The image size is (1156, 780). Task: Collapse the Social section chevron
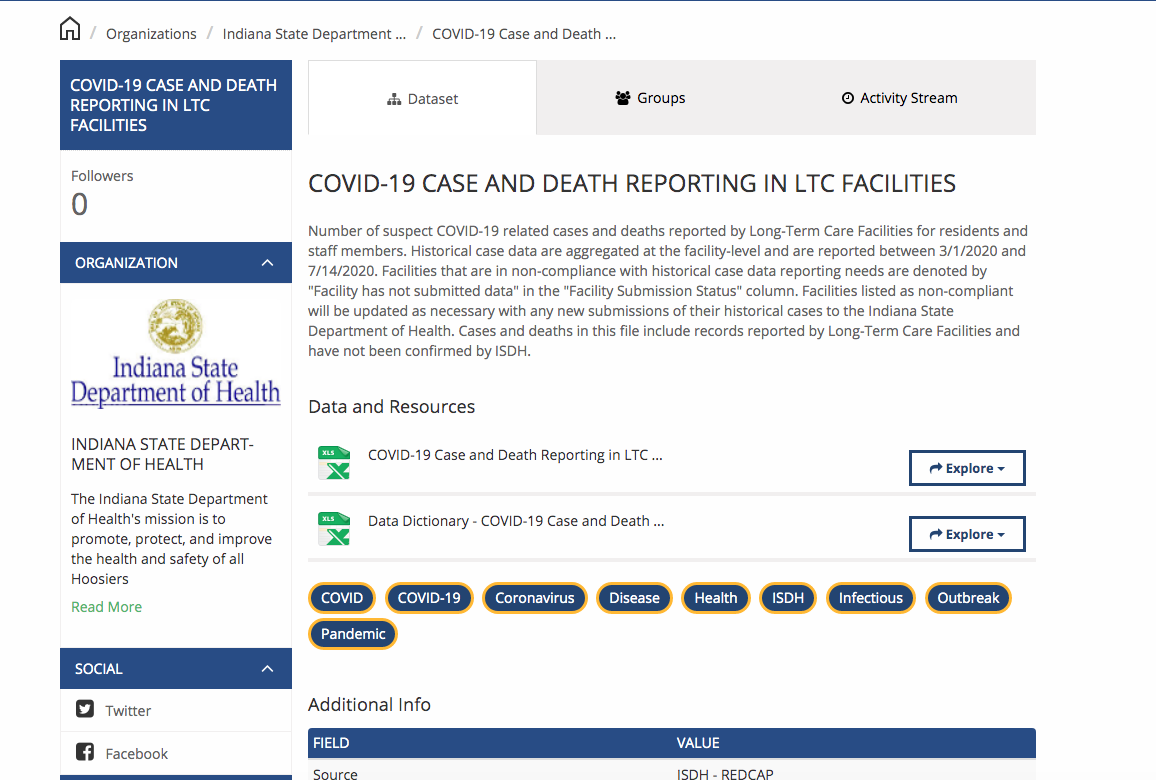267,669
